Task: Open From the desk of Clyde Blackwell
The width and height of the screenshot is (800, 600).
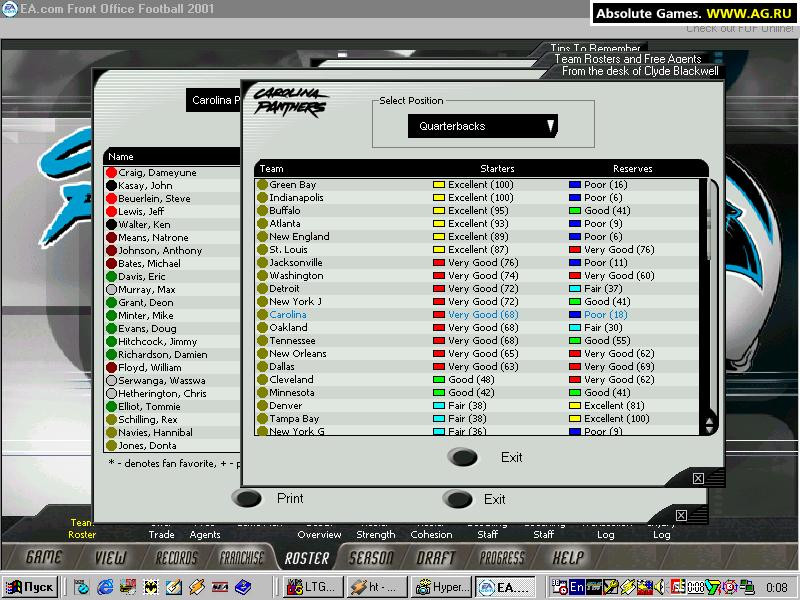Action: pyautogui.click(x=640, y=71)
